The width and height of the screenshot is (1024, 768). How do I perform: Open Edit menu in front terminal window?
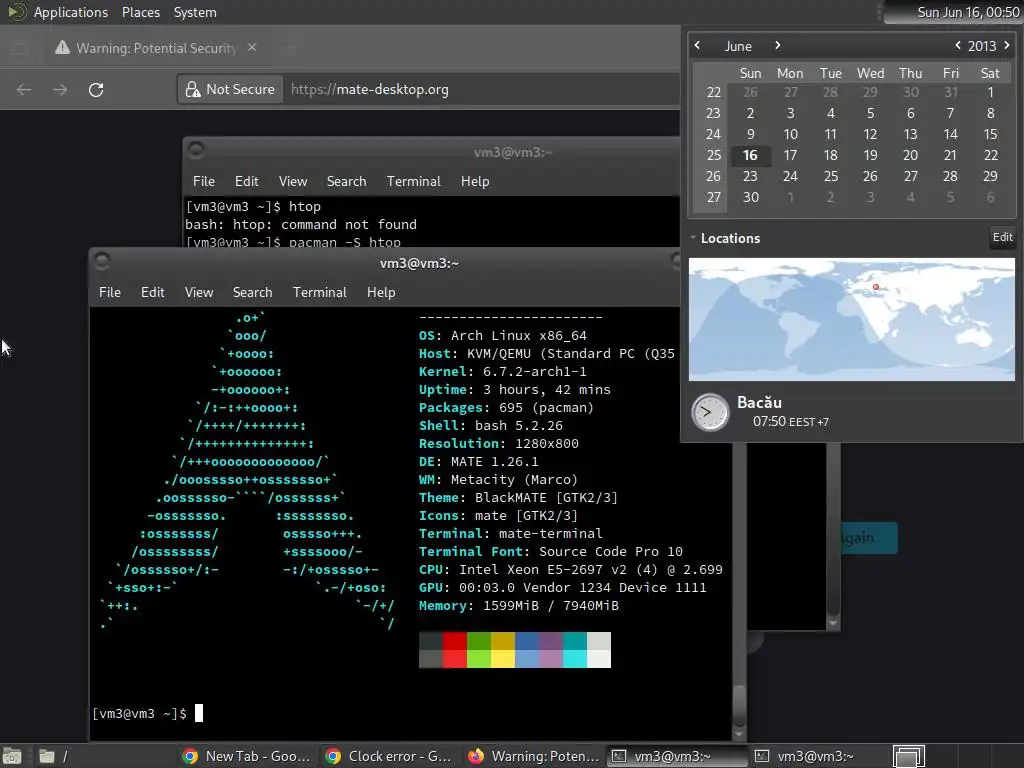click(152, 293)
